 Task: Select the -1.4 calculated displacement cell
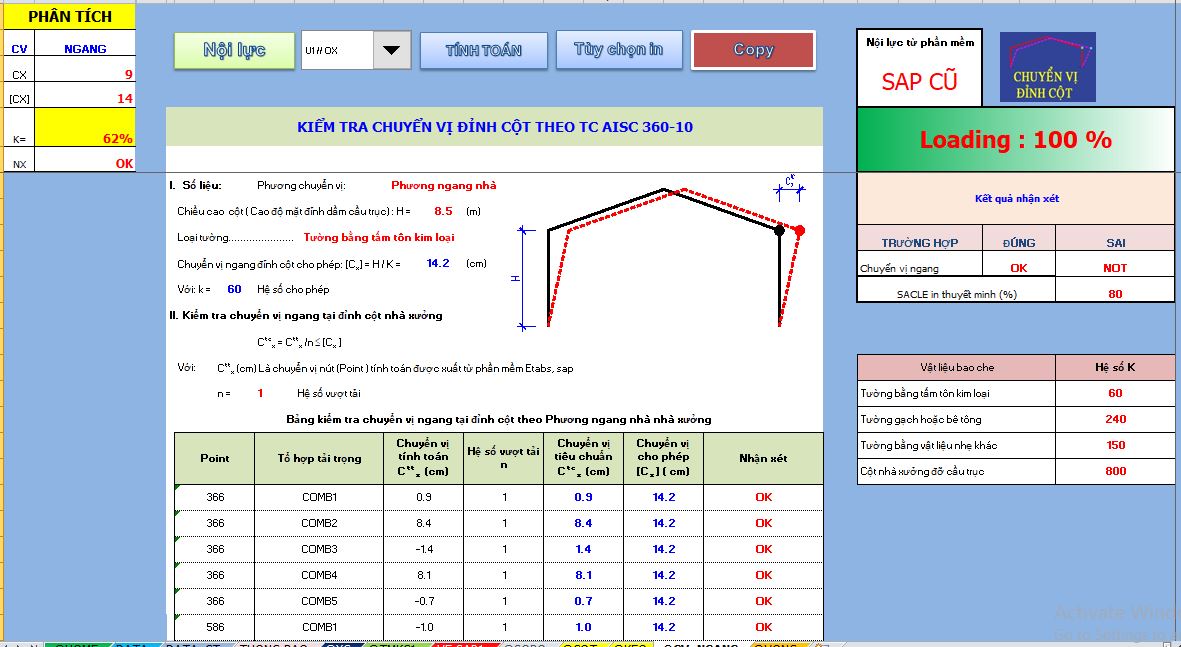424,549
